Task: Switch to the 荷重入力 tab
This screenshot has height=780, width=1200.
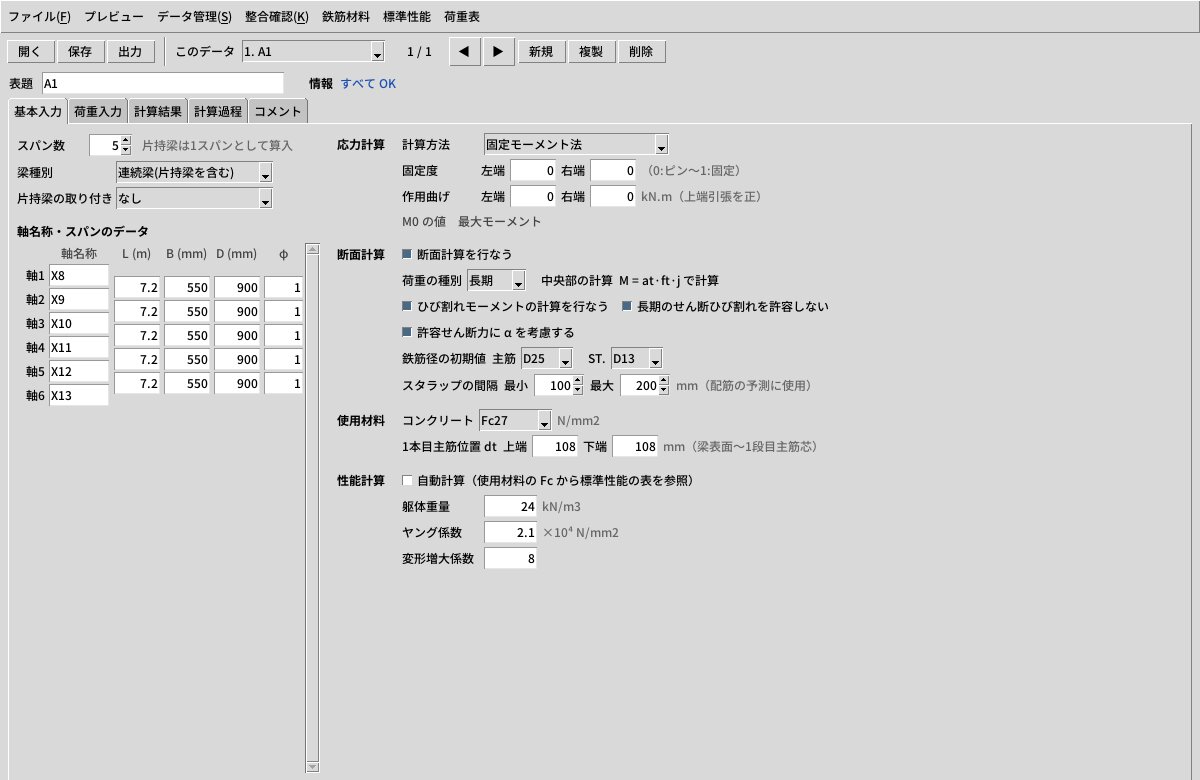Action: point(98,111)
